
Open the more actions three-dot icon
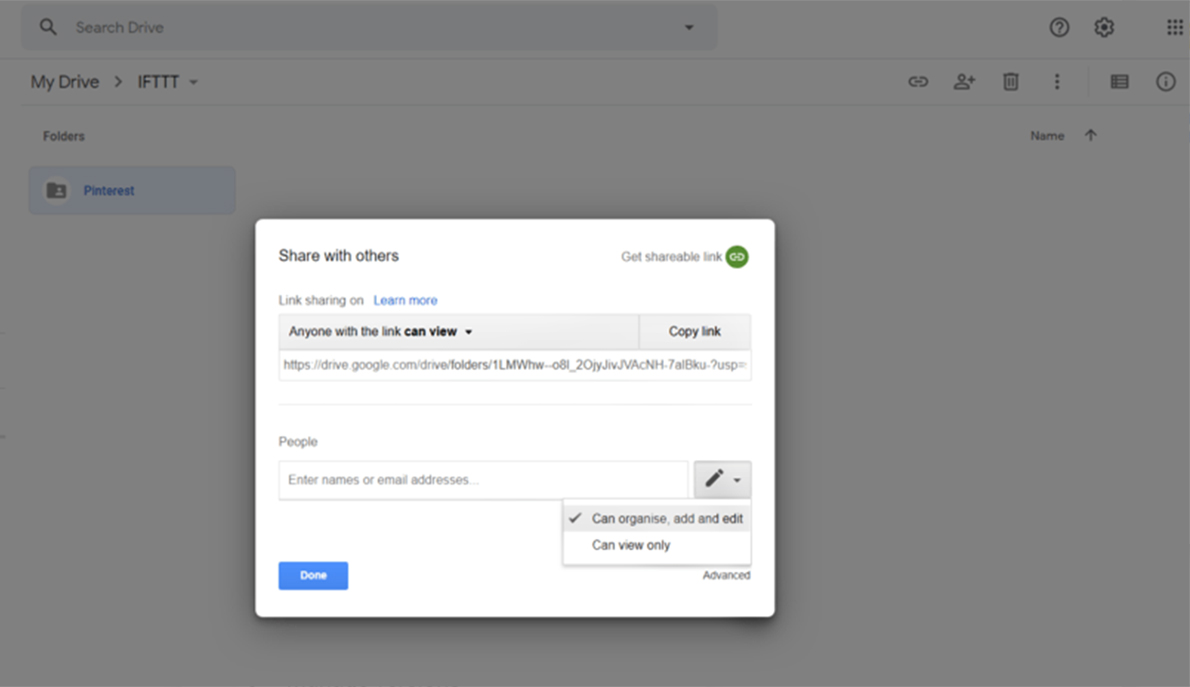(1056, 81)
